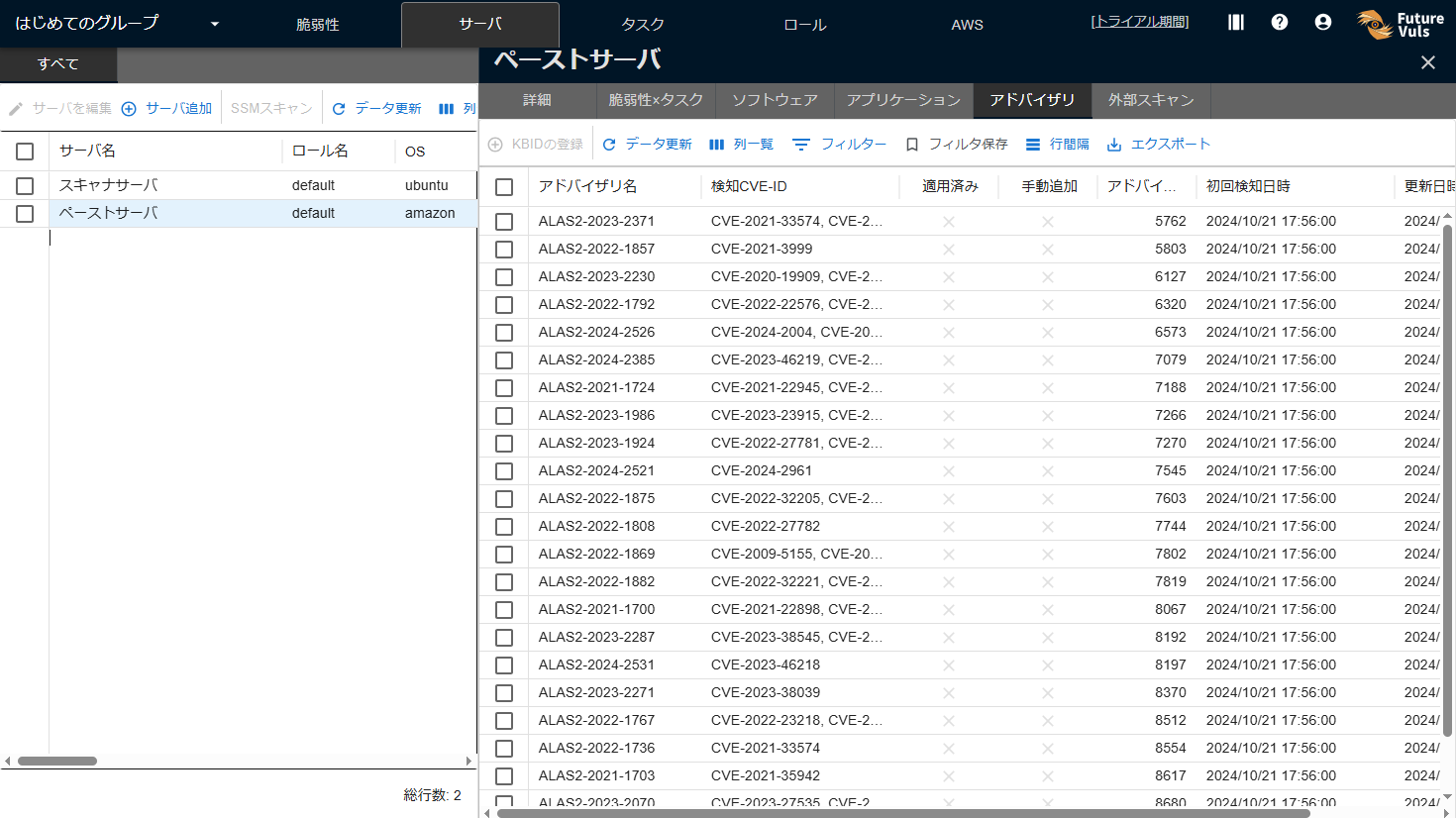This screenshot has height=818, width=1456.
Task: Refresh advisory data with データ更新
Action: point(647,144)
